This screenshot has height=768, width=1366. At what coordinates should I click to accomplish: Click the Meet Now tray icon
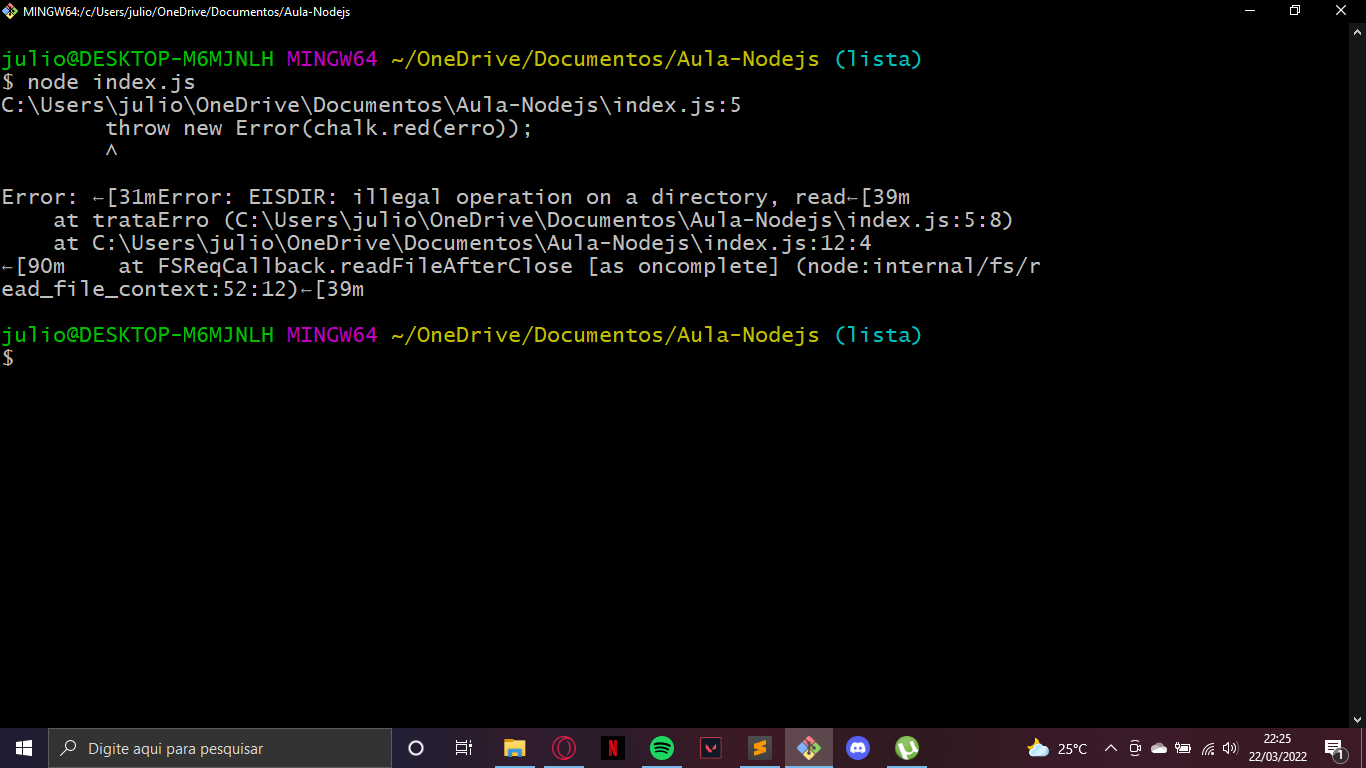(x=1135, y=748)
